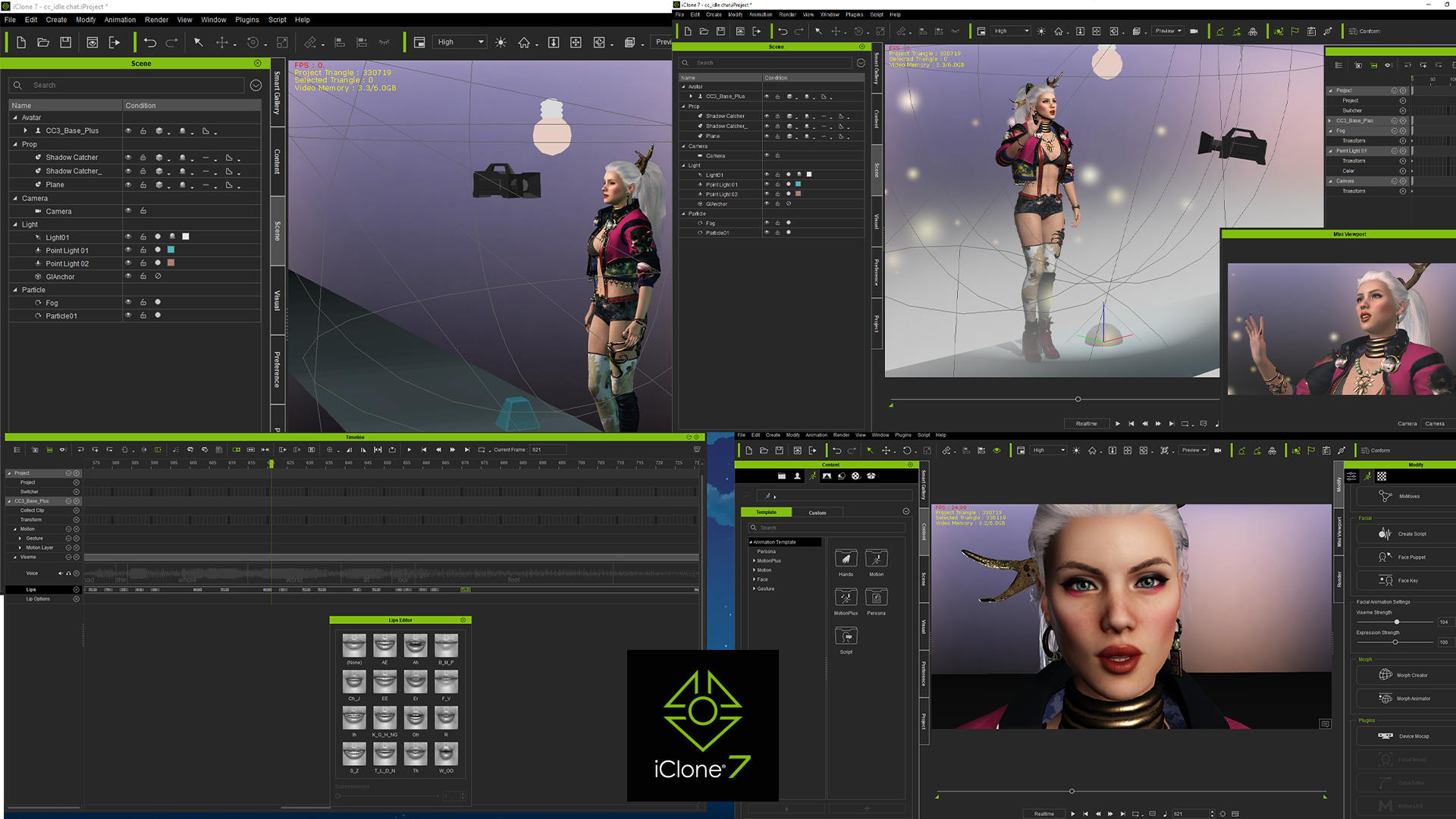
Task: Click Open Project folder icon in large top-left toolbar
Action: coord(43,42)
